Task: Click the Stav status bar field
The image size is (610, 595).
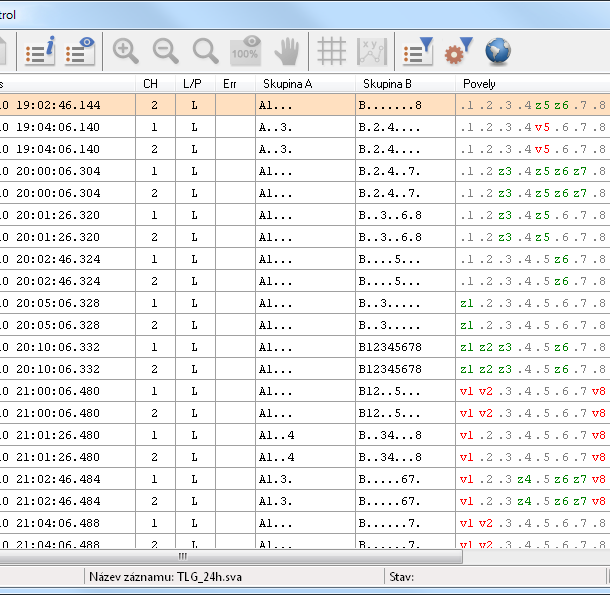Action: click(495, 577)
